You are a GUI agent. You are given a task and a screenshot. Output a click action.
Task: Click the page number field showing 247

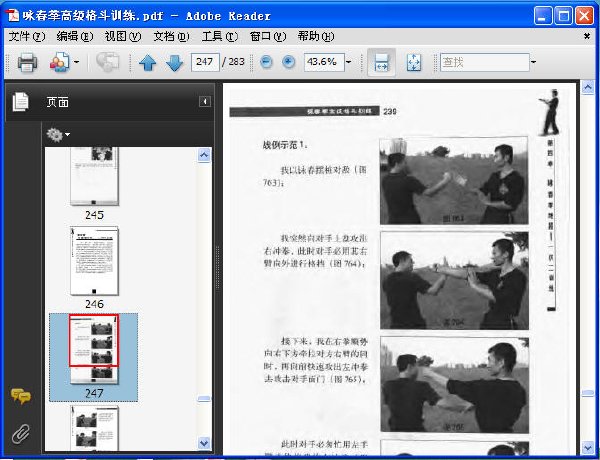205,62
